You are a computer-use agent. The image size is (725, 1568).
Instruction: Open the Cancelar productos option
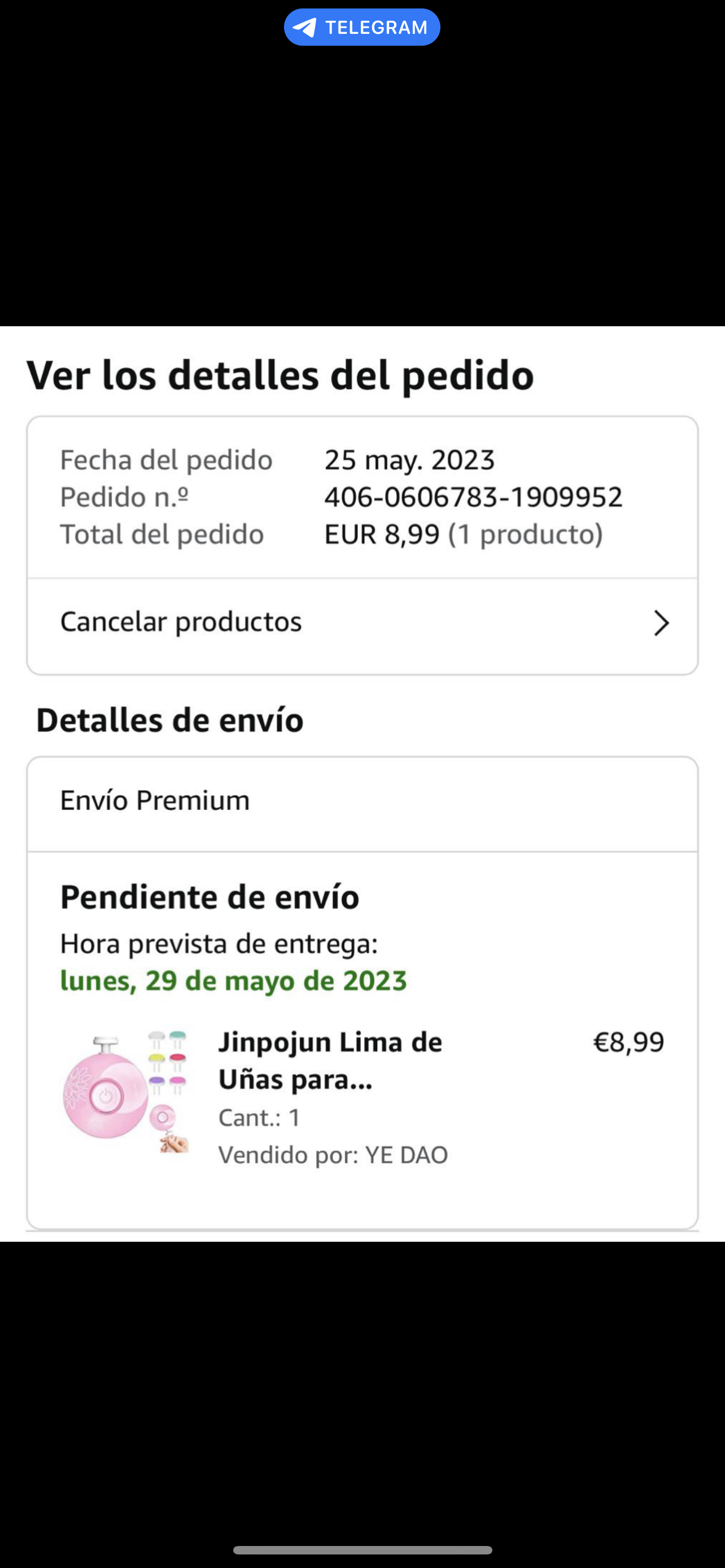(181, 622)
